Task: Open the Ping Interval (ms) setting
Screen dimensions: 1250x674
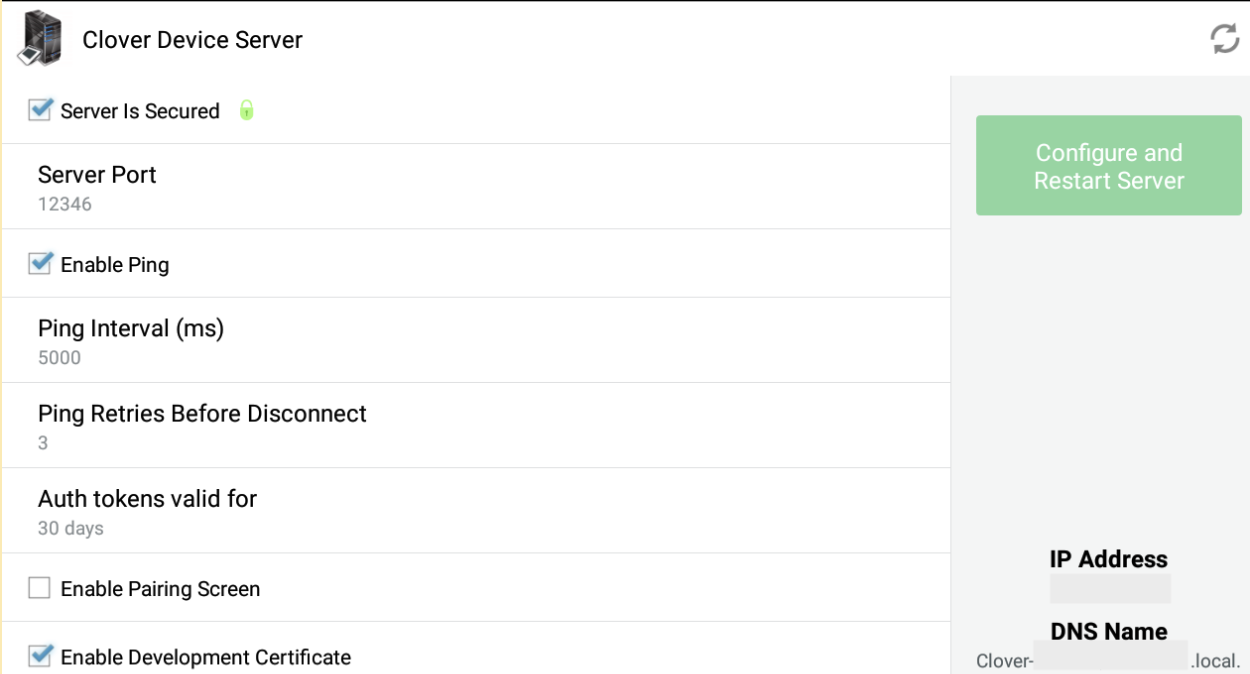Action: (x=476, y=340)
